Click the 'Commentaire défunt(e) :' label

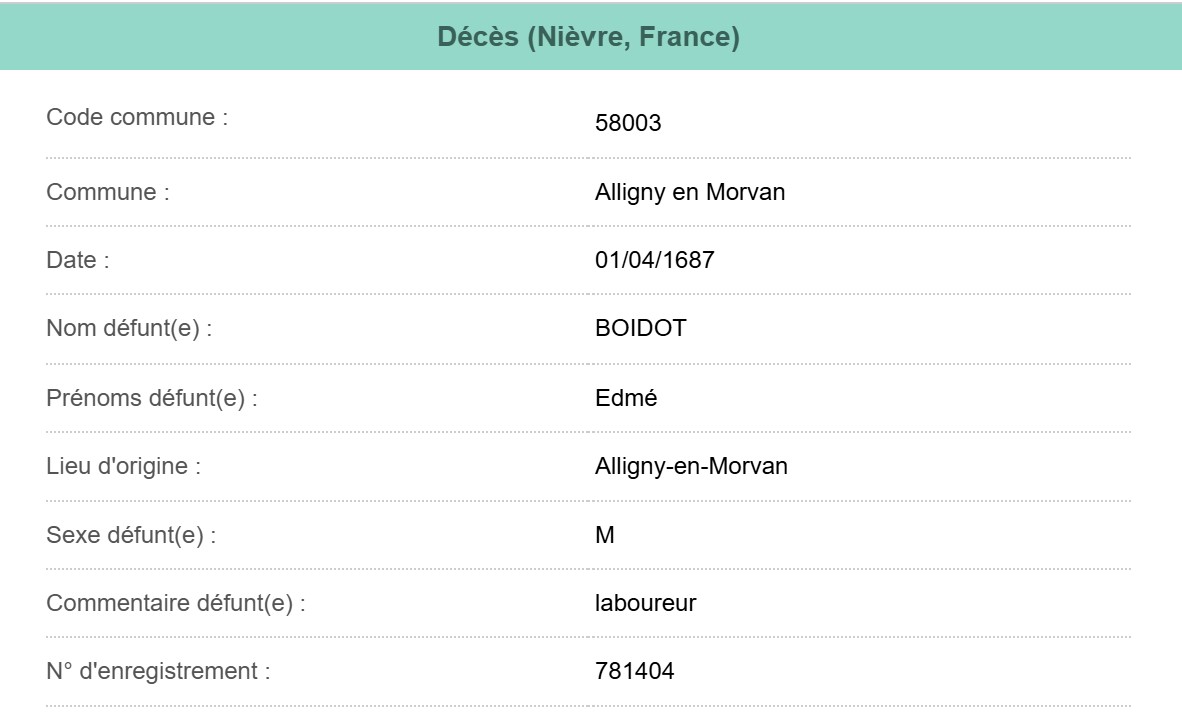point(175,604)
